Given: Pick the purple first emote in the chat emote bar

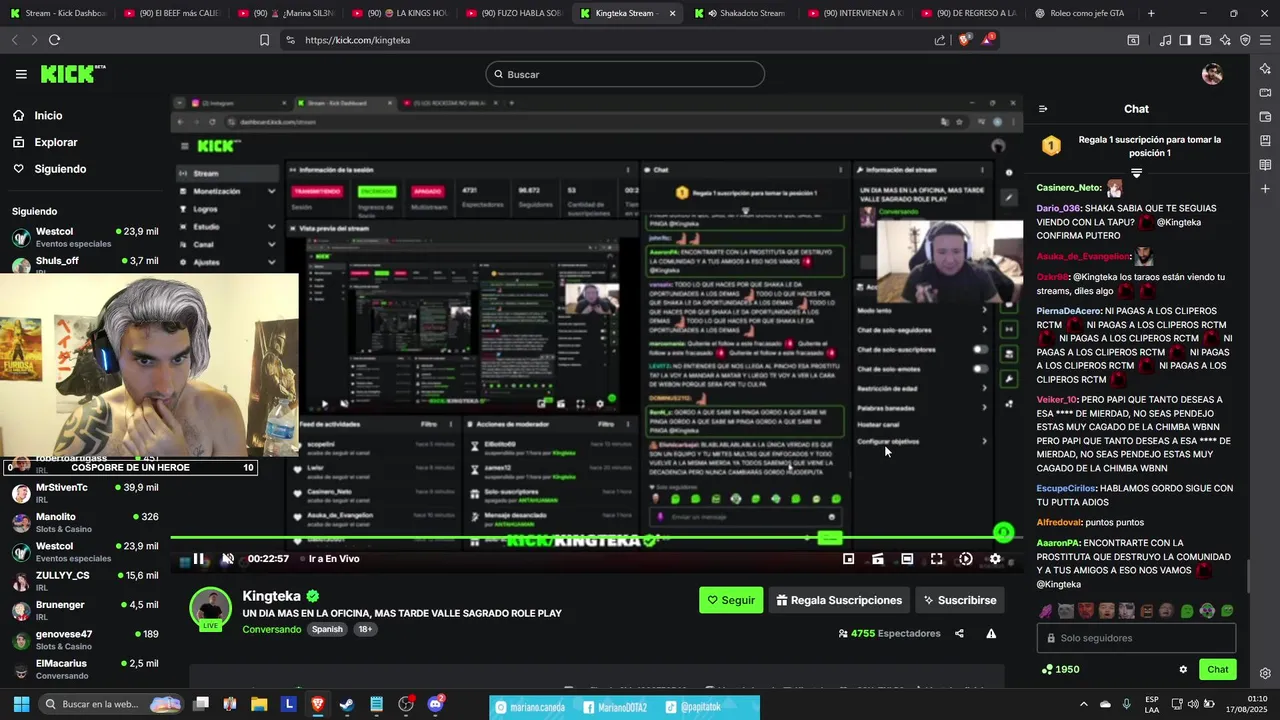Looking at the screenshot, I should [x=1046, y=611].
